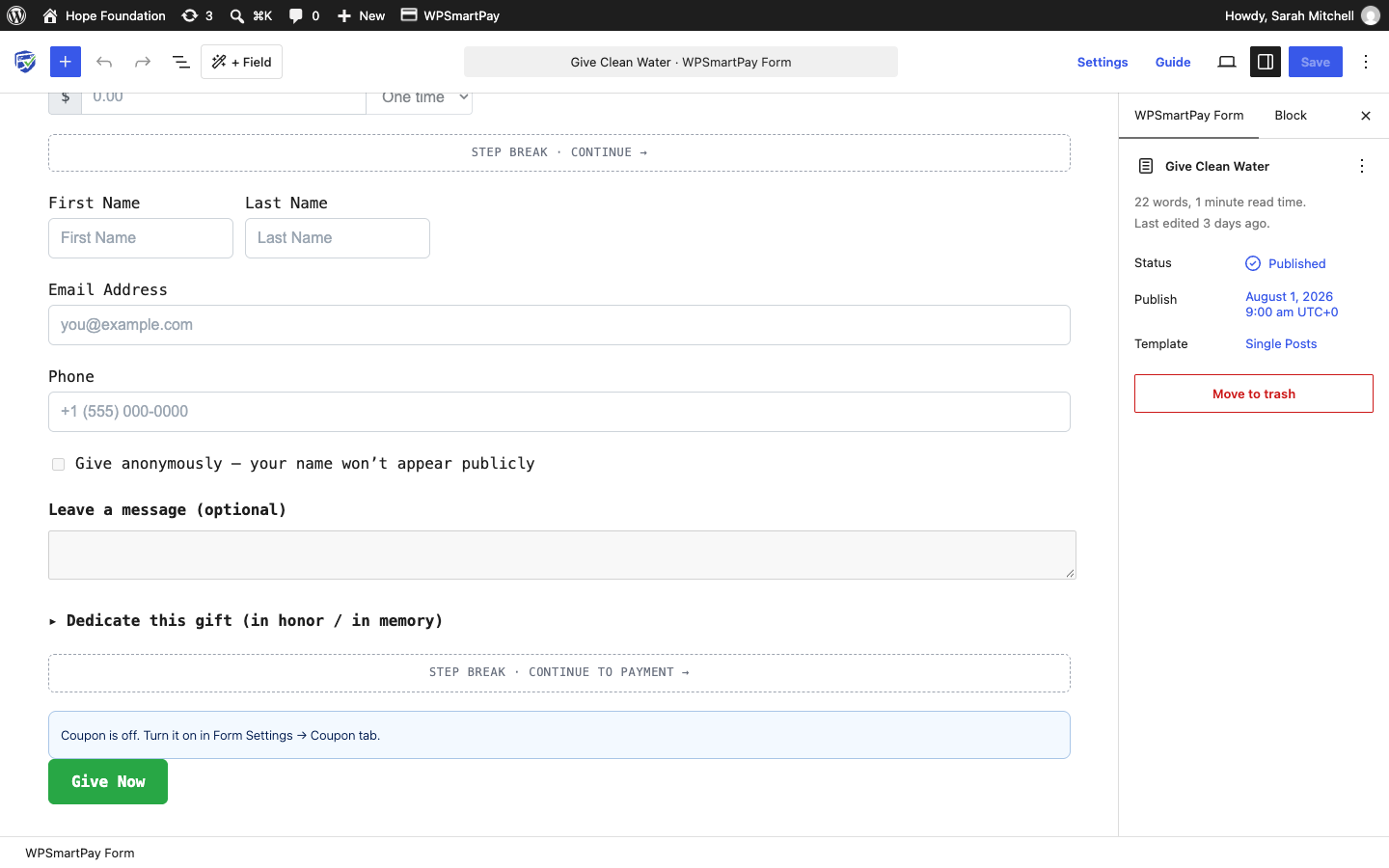This screenshot has width=1389, height=868.
Task: Open form Settings
Action: (1103, 62)
